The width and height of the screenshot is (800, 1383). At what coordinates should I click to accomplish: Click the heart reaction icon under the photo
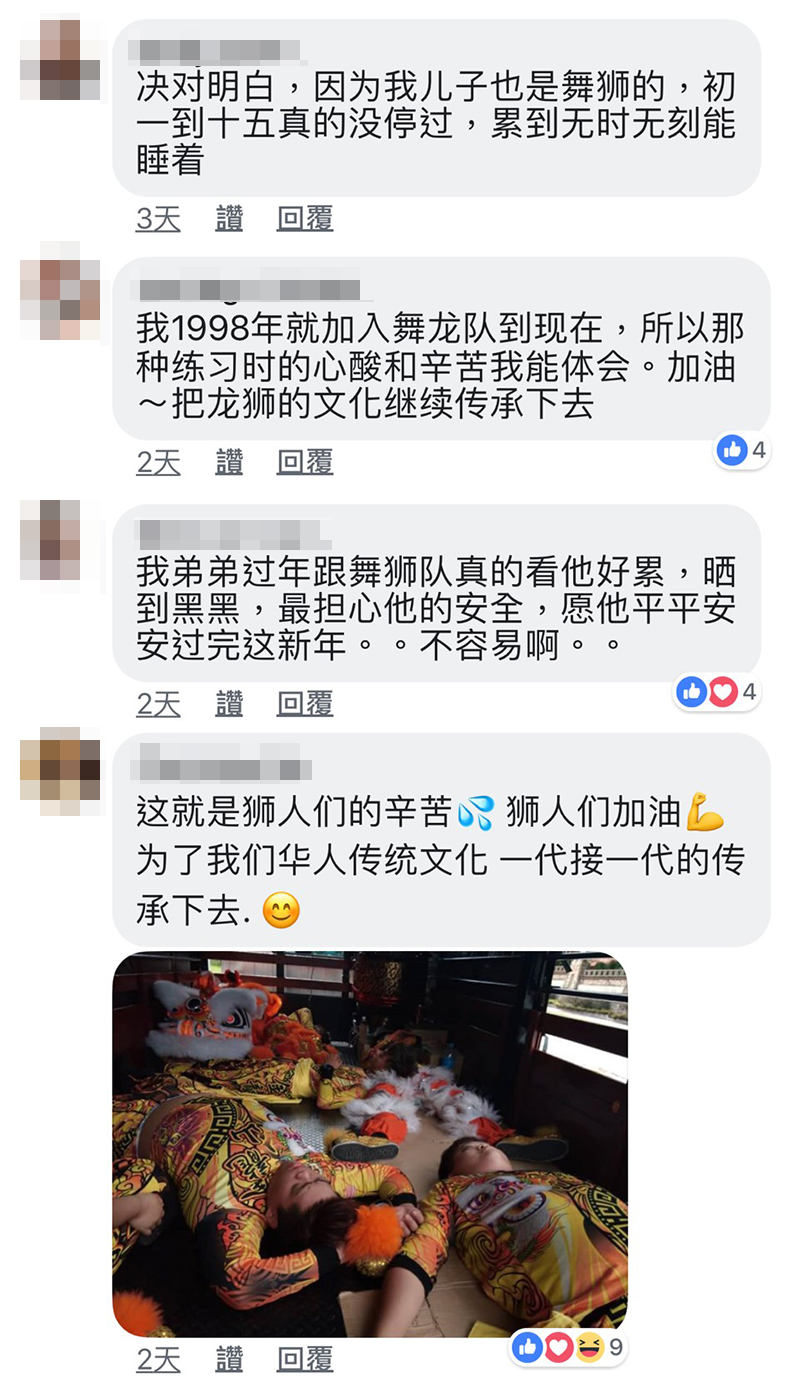coord(559,1347)
